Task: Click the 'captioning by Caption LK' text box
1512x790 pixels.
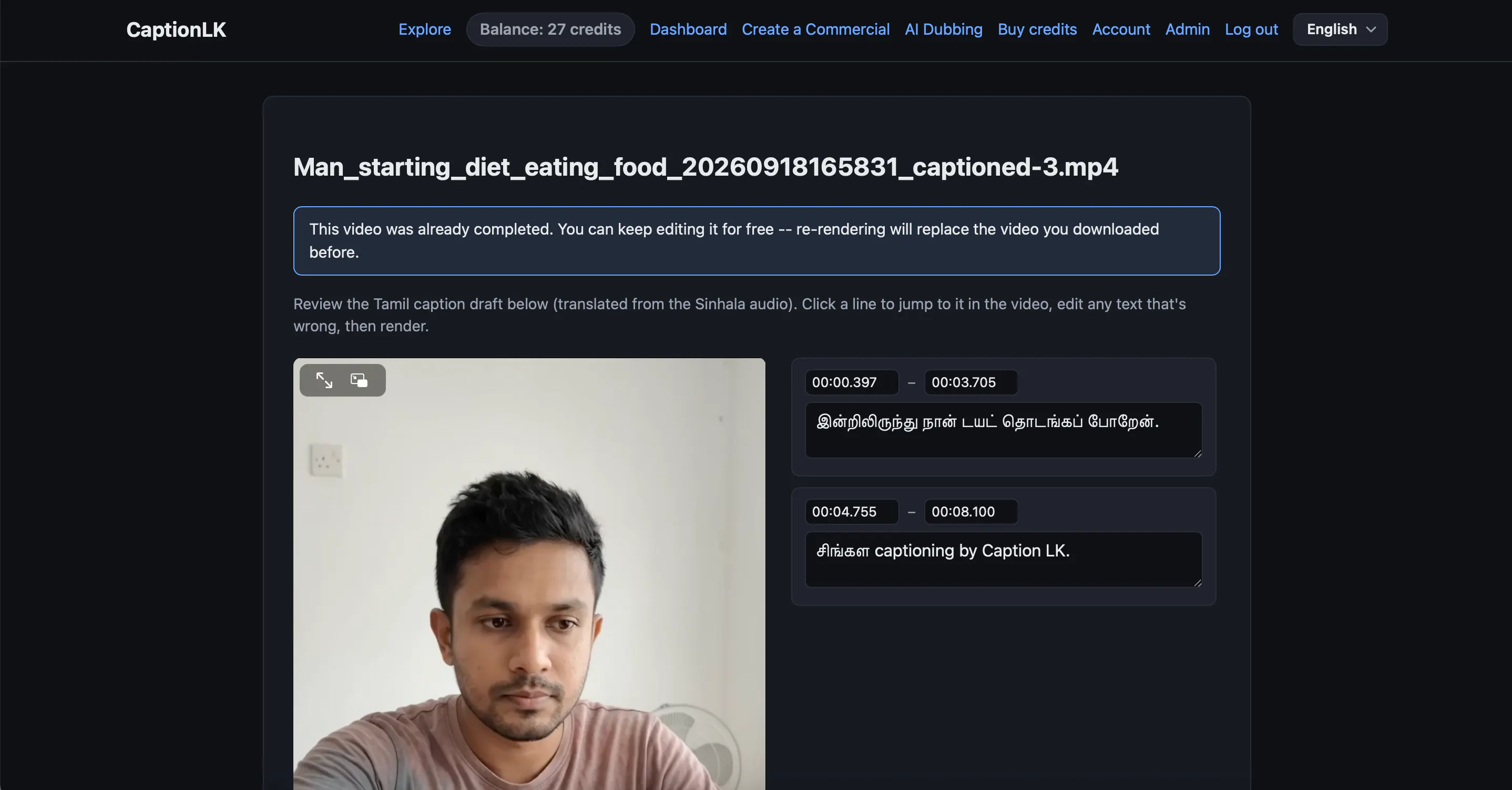Action: (x=1003, y=559)
